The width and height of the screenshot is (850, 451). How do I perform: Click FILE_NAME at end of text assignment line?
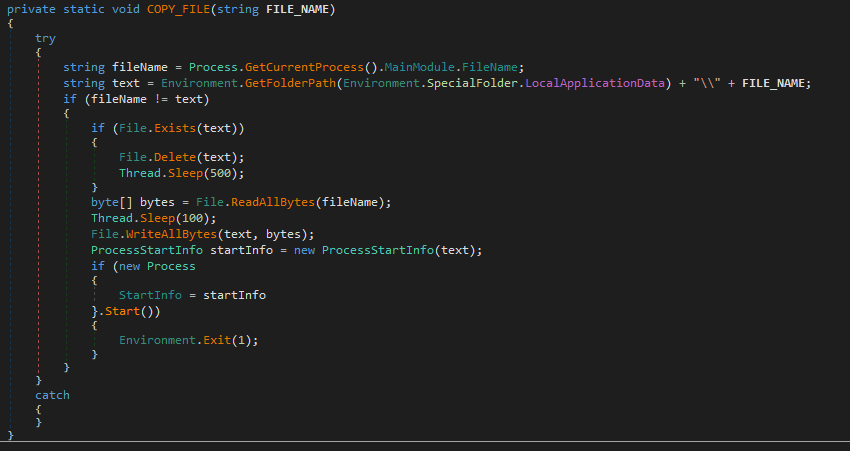(x=773, y=83)
